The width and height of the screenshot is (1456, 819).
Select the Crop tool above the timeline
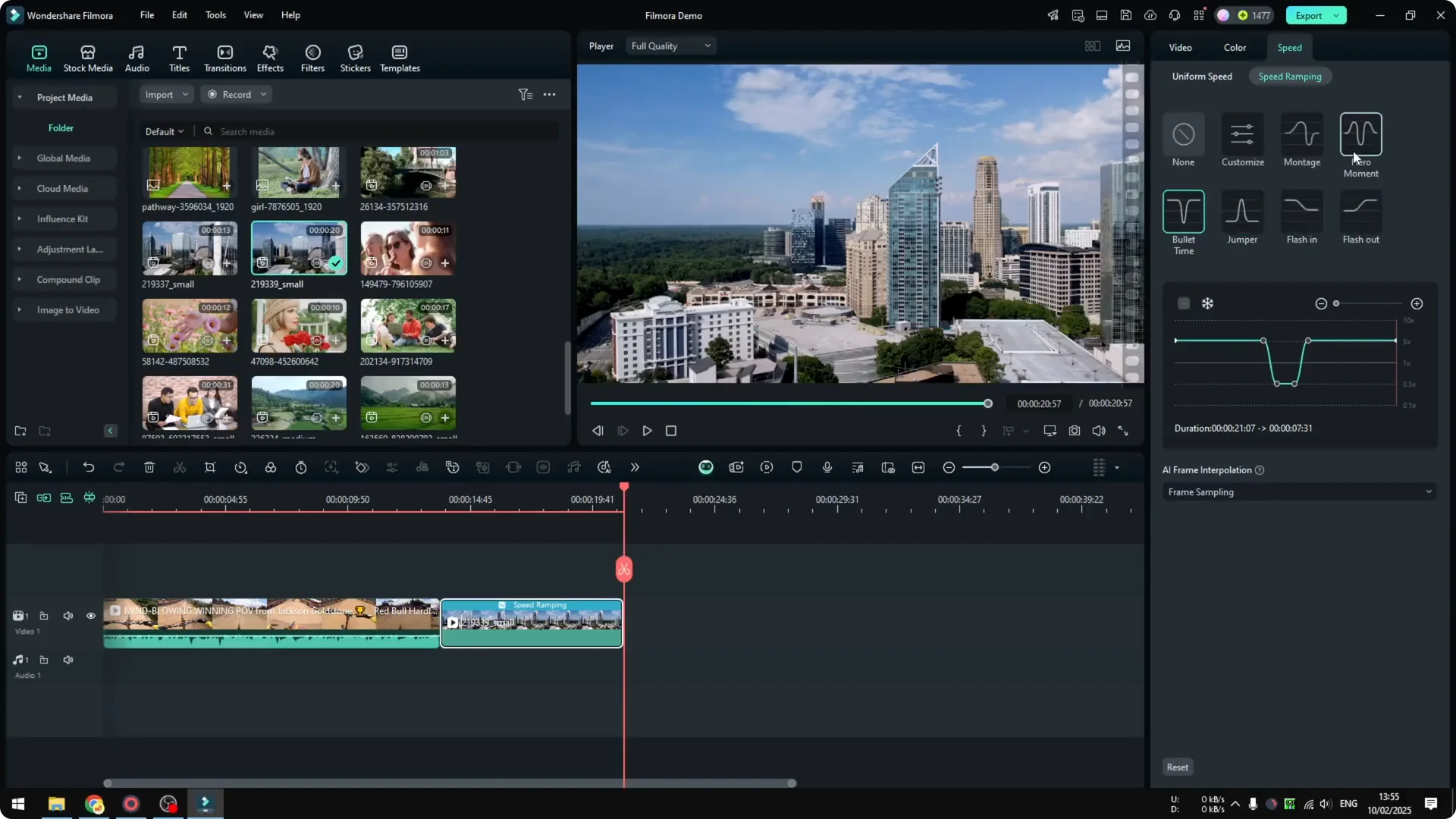point(210,467)
